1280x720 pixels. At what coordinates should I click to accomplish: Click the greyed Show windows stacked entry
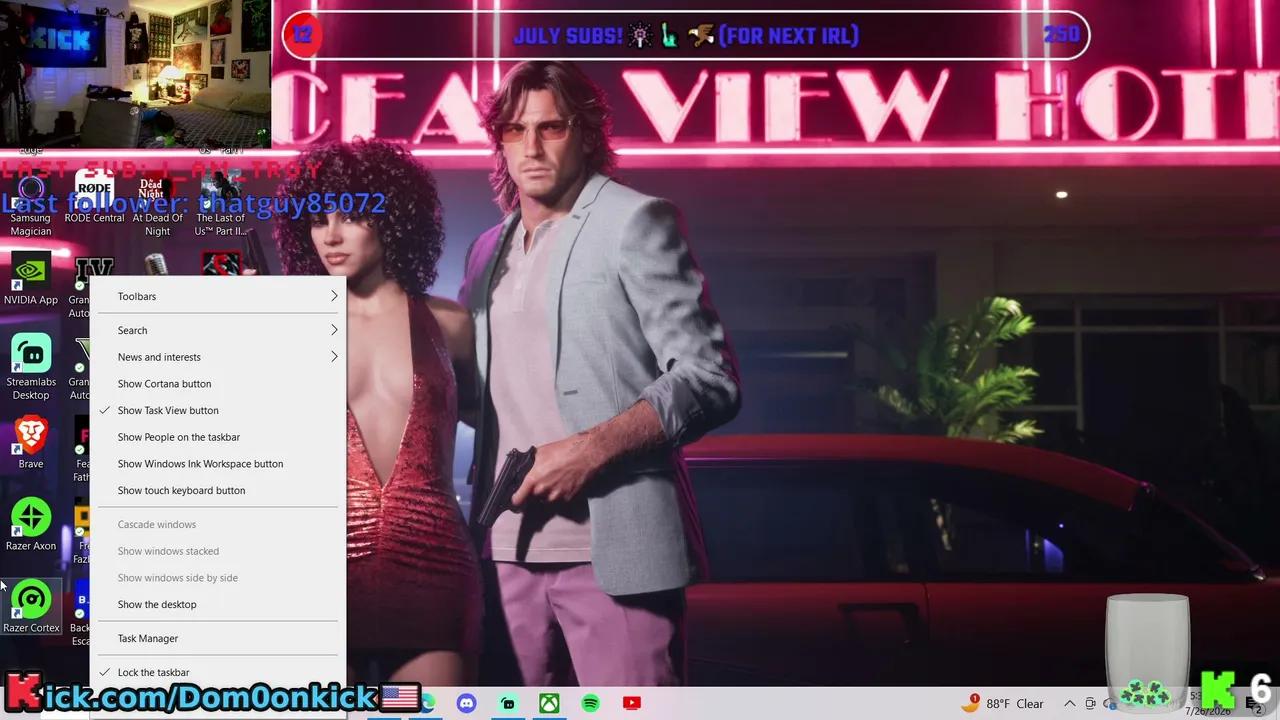(x=218, y=552)
